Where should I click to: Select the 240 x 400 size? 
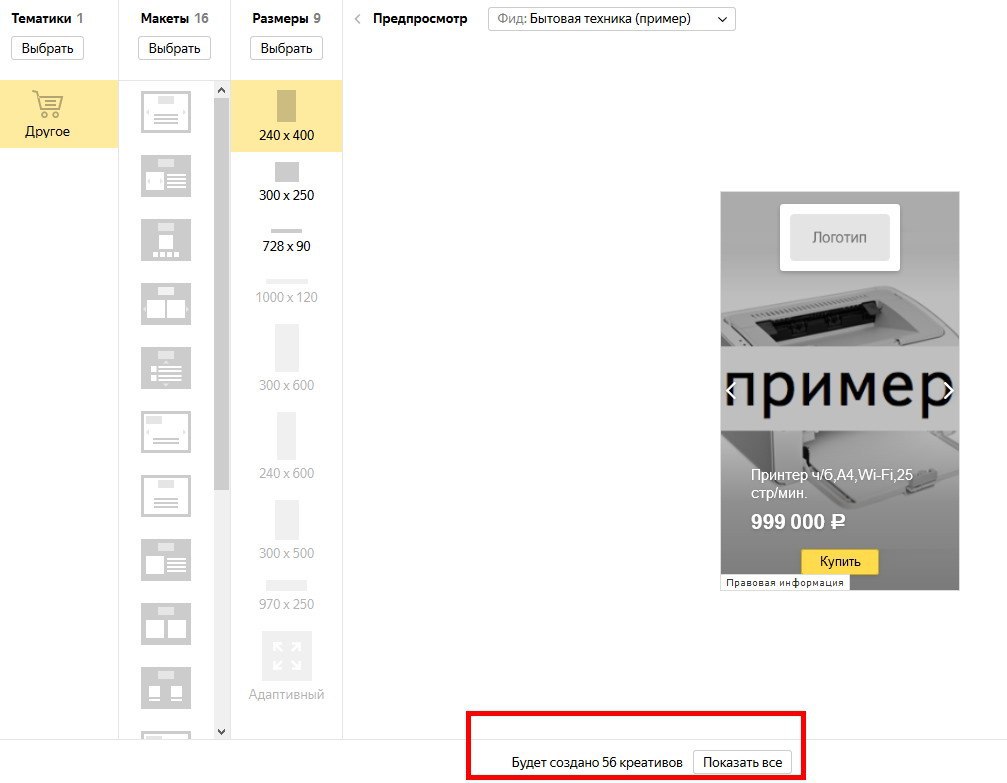pyautogui.click(x=286, y=116)
